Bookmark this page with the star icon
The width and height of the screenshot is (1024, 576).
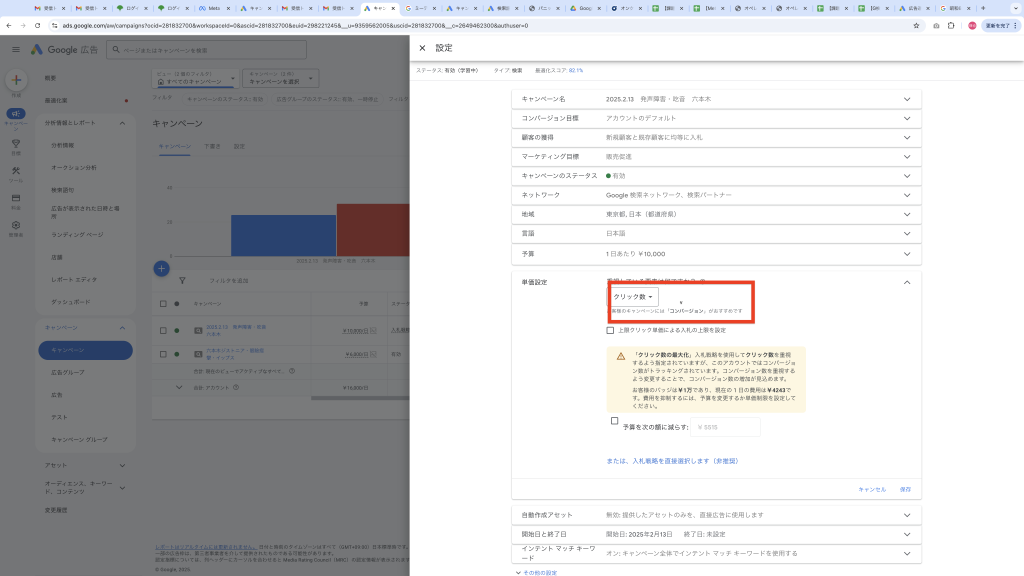pos(916,25)
